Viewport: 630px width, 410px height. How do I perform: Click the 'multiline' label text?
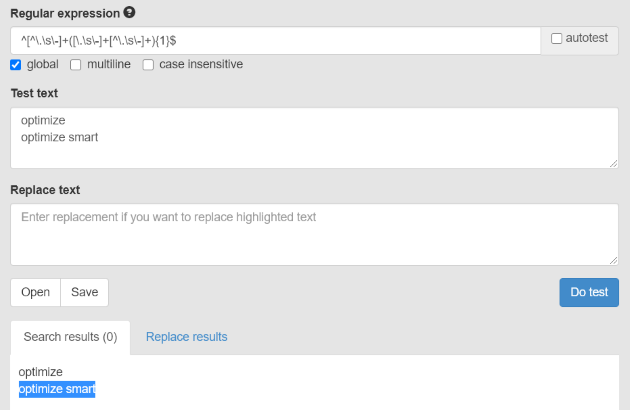tap(108, 64)
